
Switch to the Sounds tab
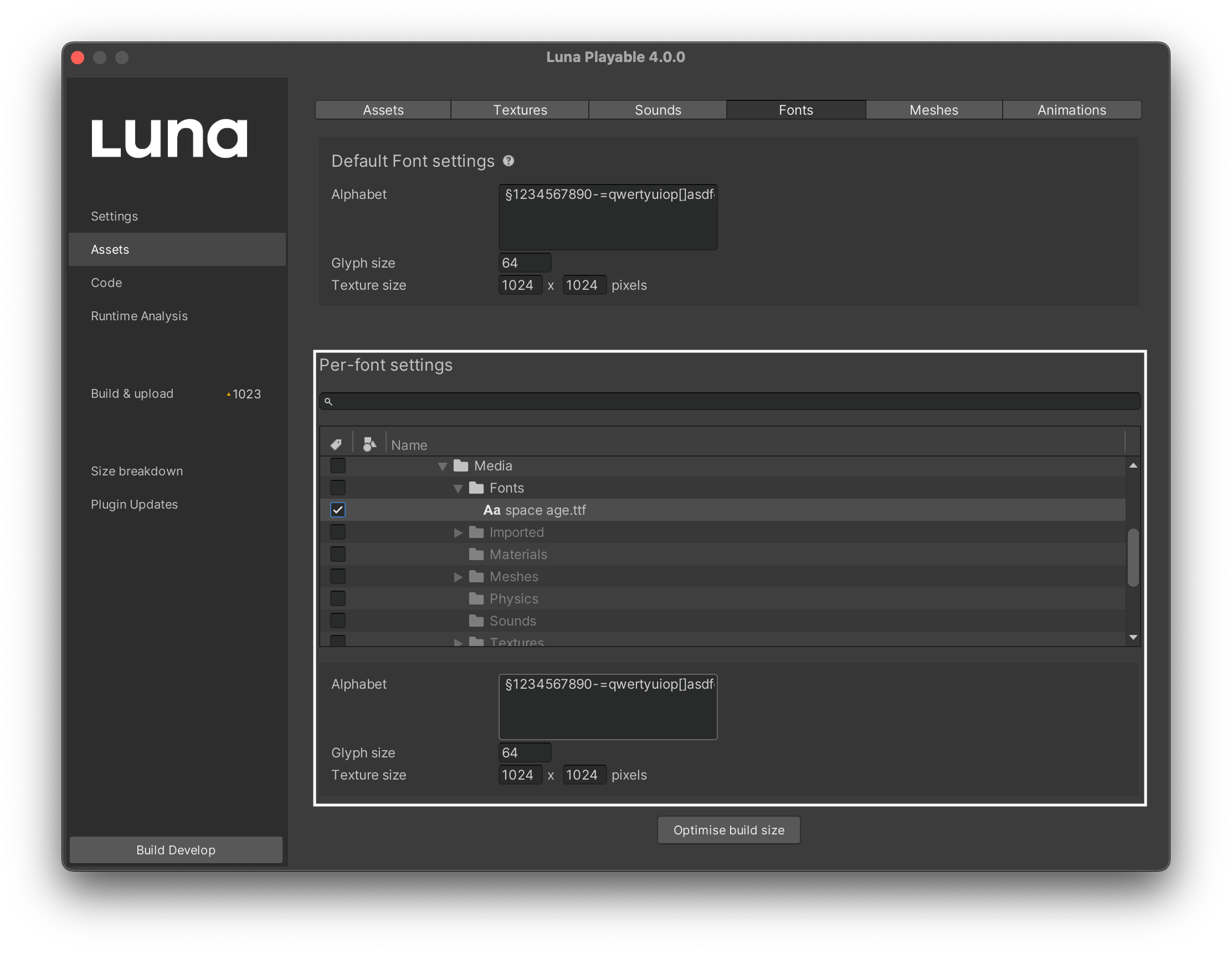point(658,110)
